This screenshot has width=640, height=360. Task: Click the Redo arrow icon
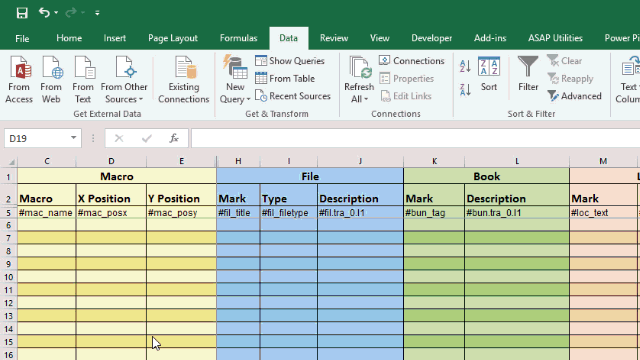click(x=71, y=13)
